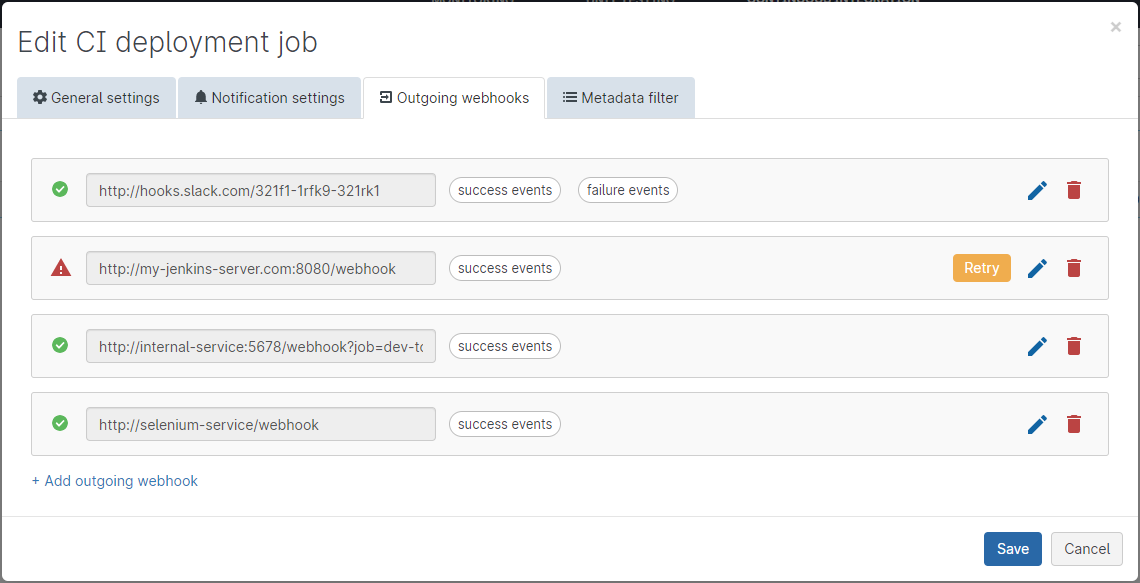
Task: Cancel editing the deployment job
Action: 1086,549
